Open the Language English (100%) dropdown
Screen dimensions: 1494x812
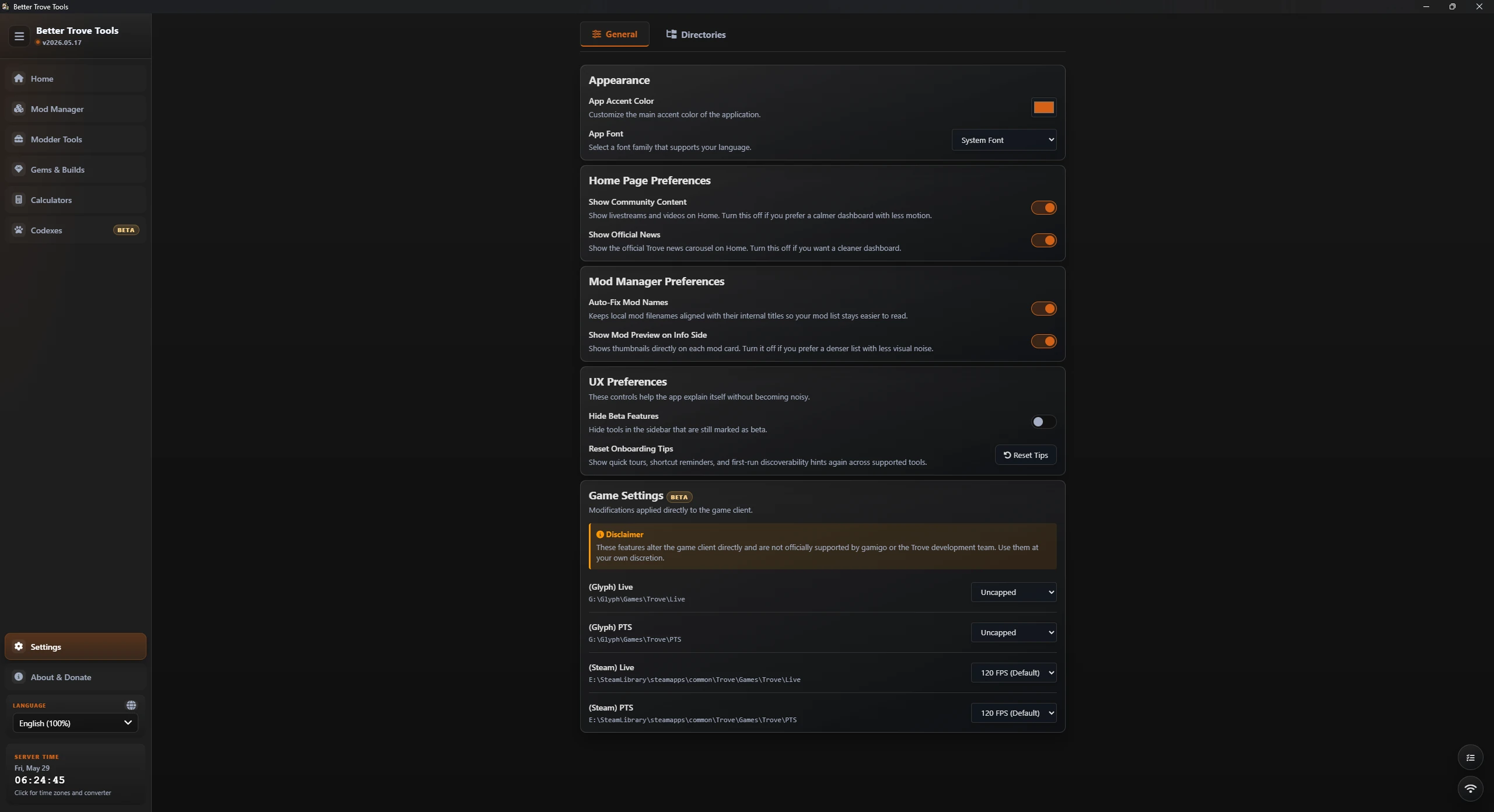(x=75, y=723)
